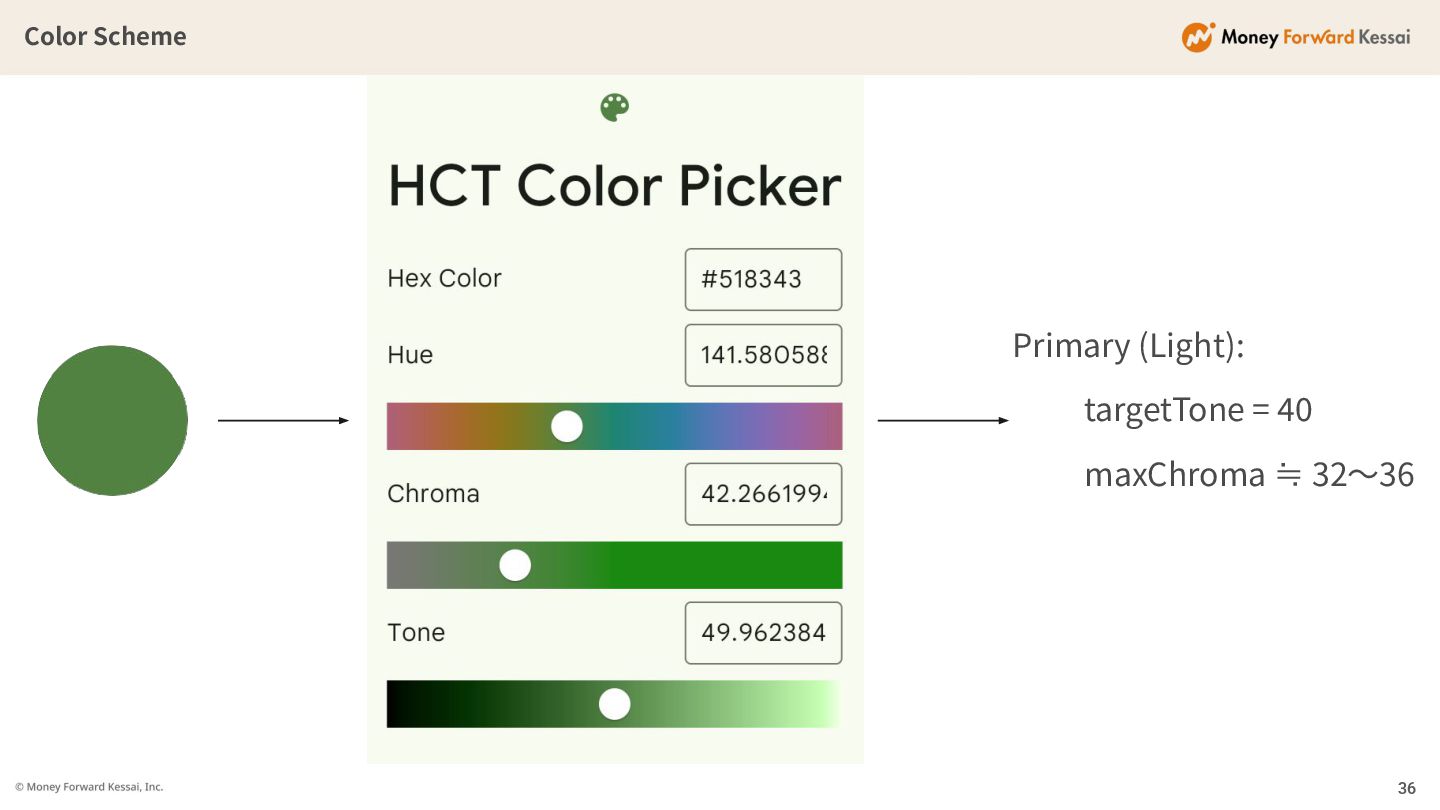Click the "Color Scheme" slide title
This screenshot has width=1440, height=810.
(x=105, y=37)
